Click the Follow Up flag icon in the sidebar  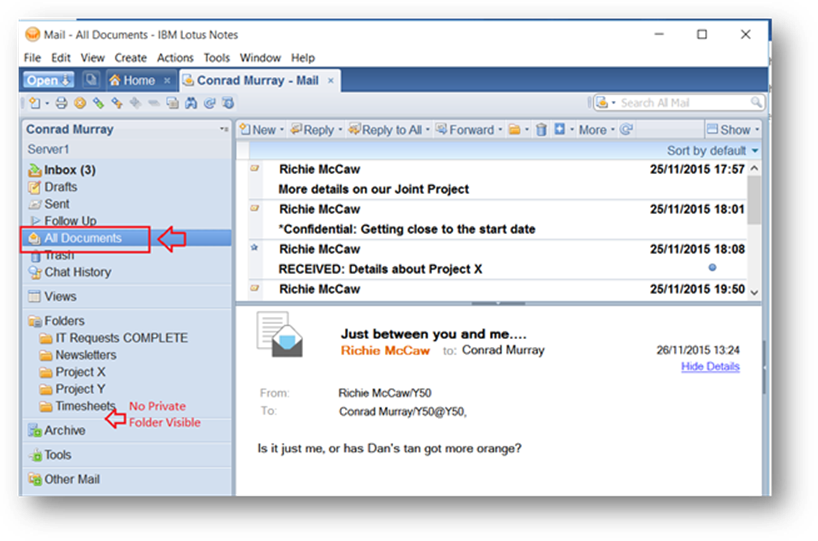[x=35, y=221]
